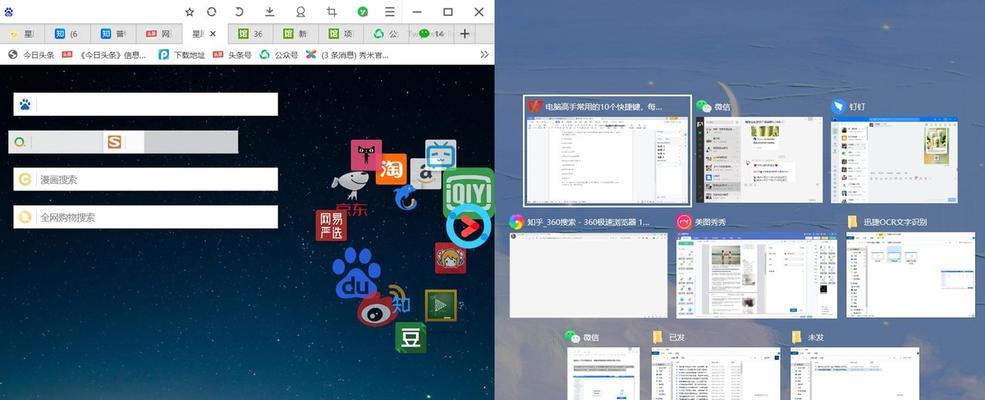The width and height of the screenshot is (985, 400).
Task: Expand the bookmarks bar overflow chevron
Action: click(484, 55)
